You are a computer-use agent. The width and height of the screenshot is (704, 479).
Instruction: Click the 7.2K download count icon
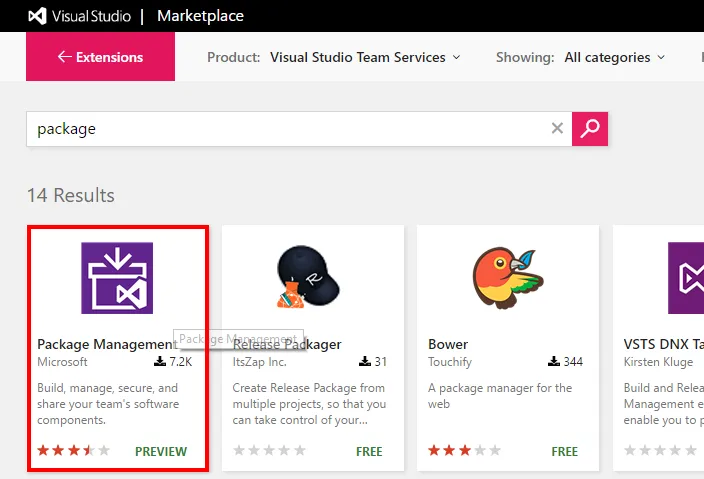tap(160, 361)
